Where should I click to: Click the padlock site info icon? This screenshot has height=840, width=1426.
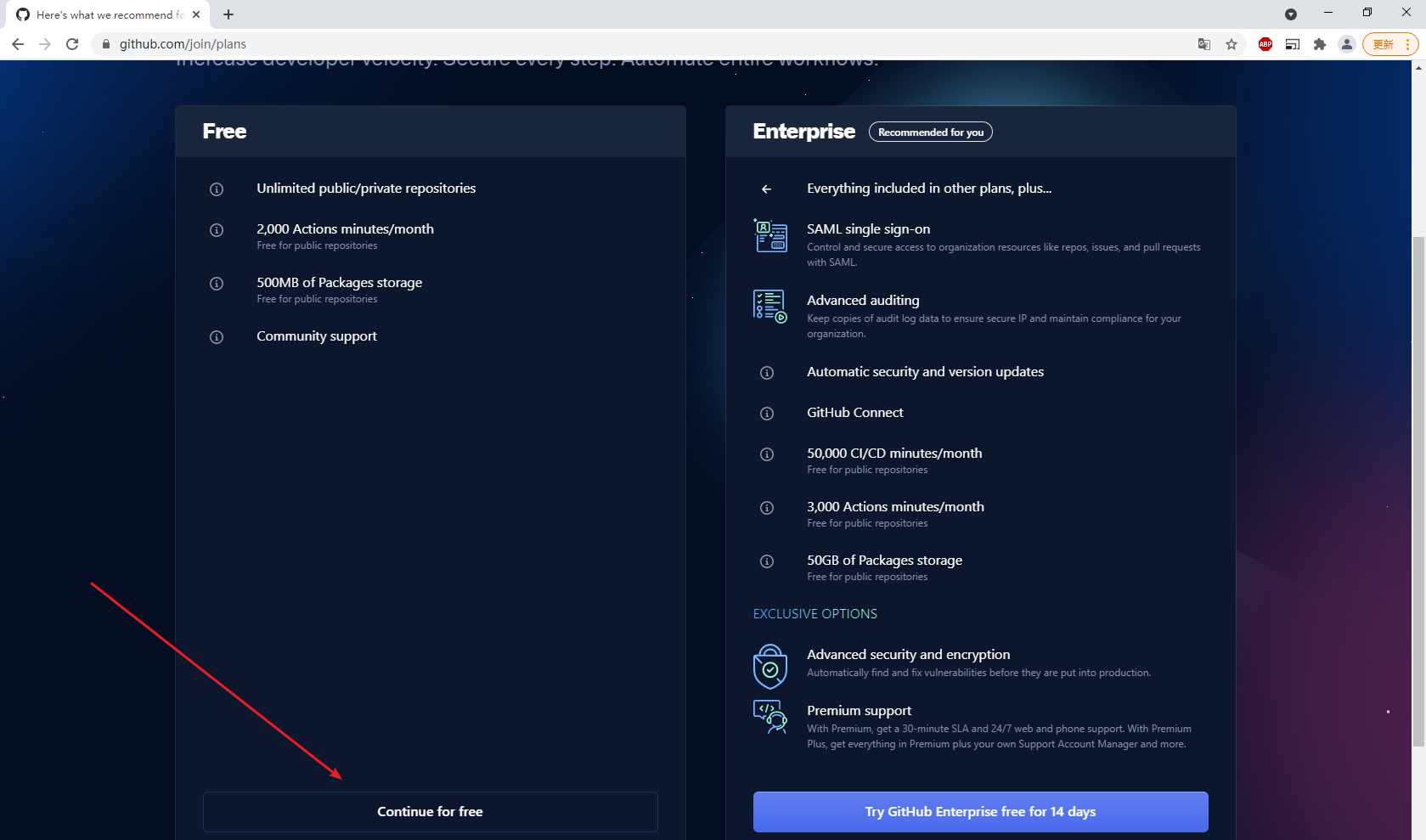[106, 44]
